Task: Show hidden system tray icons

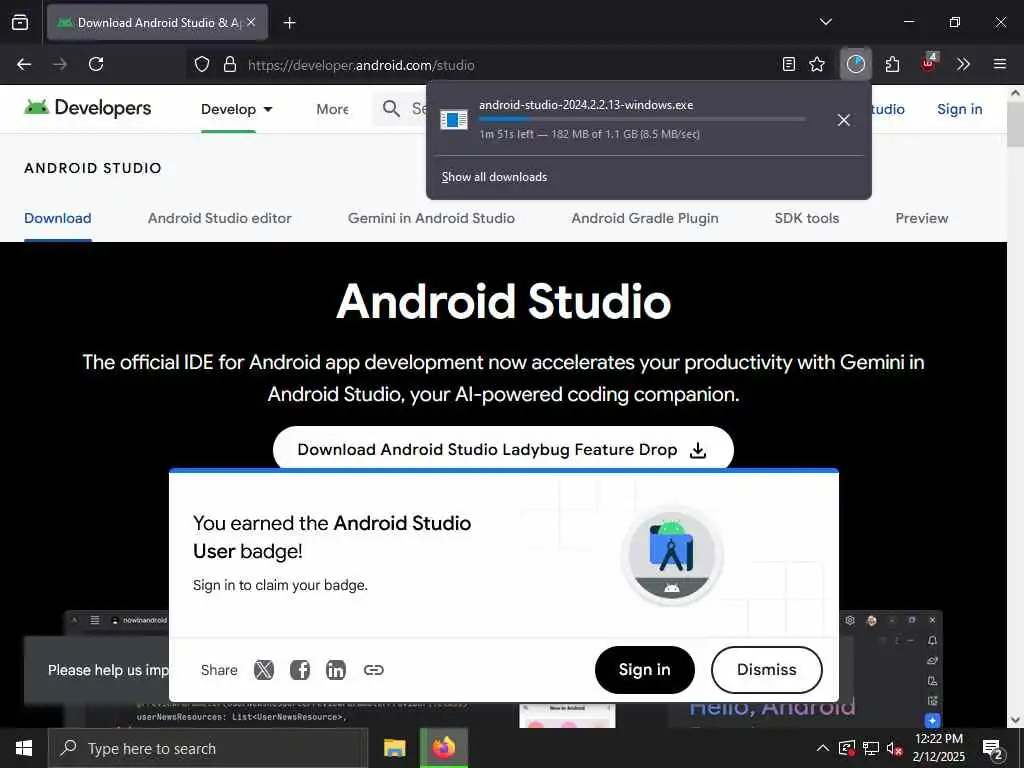Action: (823, 748)
